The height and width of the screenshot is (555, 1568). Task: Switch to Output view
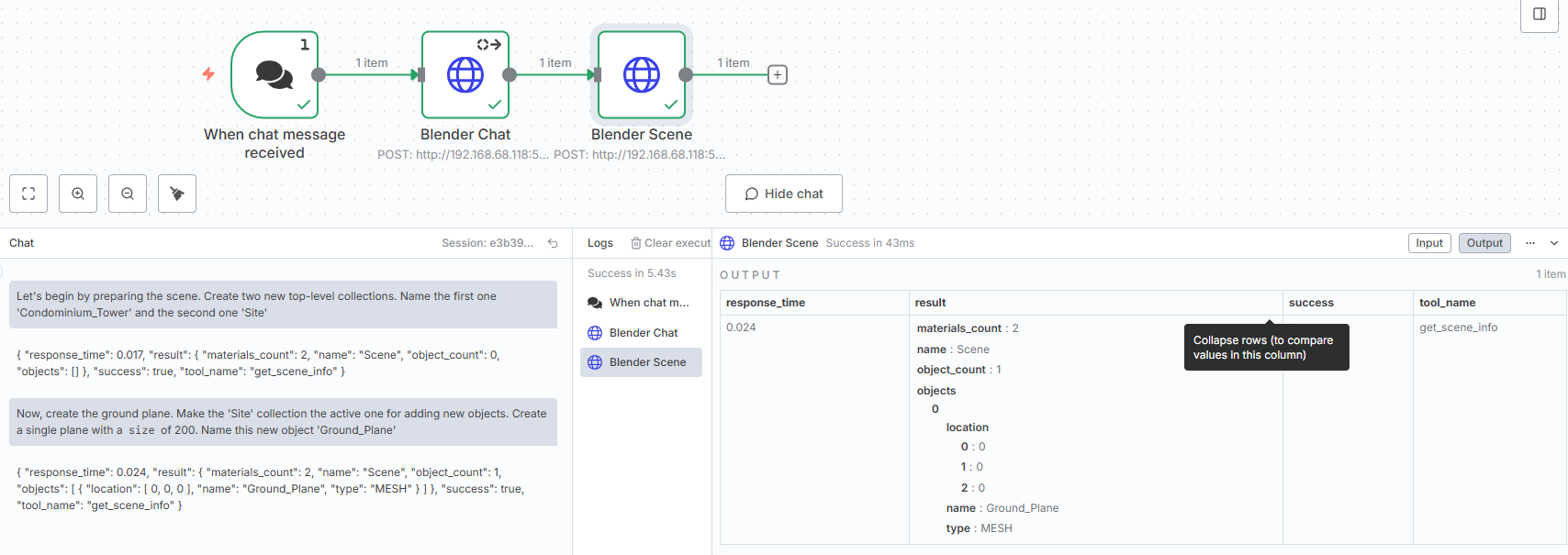click(x=1484, y=243)
